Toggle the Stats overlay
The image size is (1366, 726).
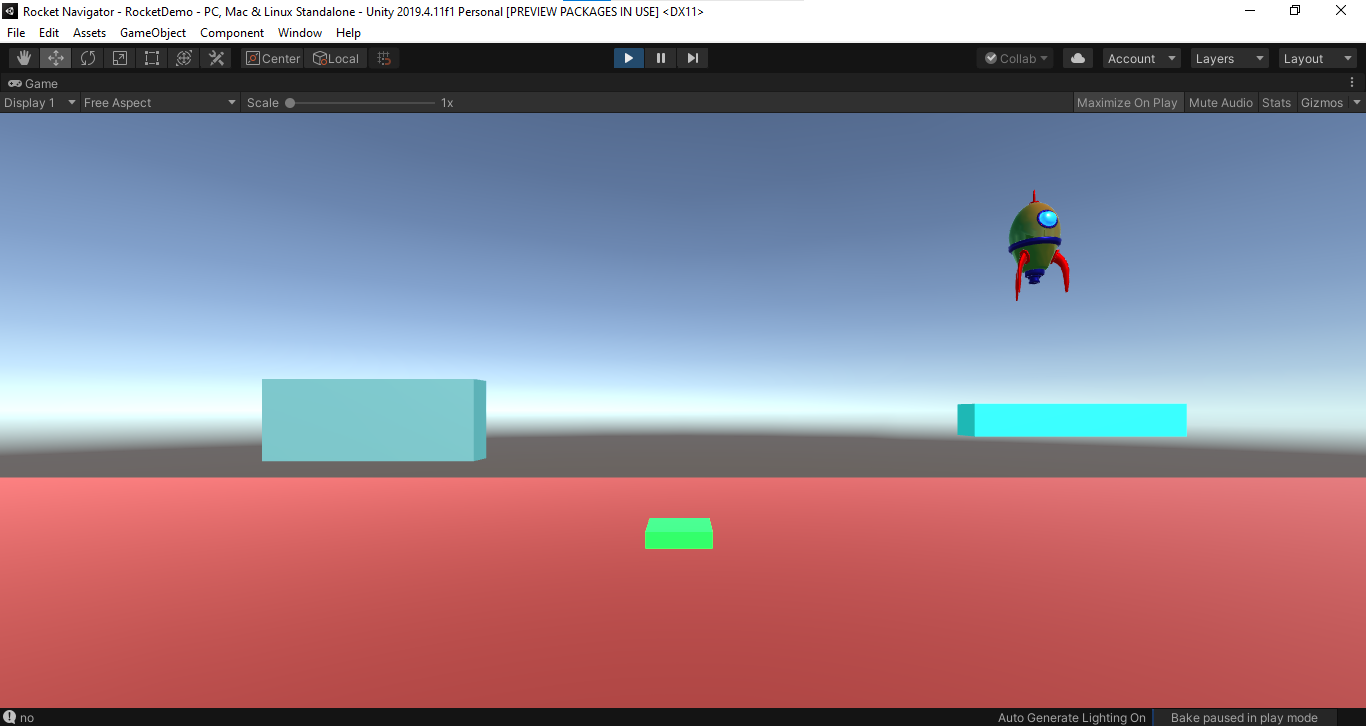tap(1277, 102)
